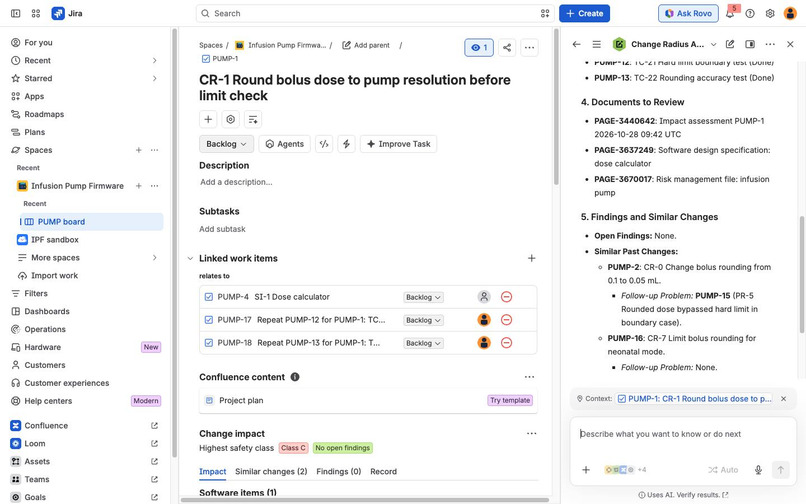
Task: Remove the PUMP-1 context chip
Action: pyautogui.click(x=783, y=399)
